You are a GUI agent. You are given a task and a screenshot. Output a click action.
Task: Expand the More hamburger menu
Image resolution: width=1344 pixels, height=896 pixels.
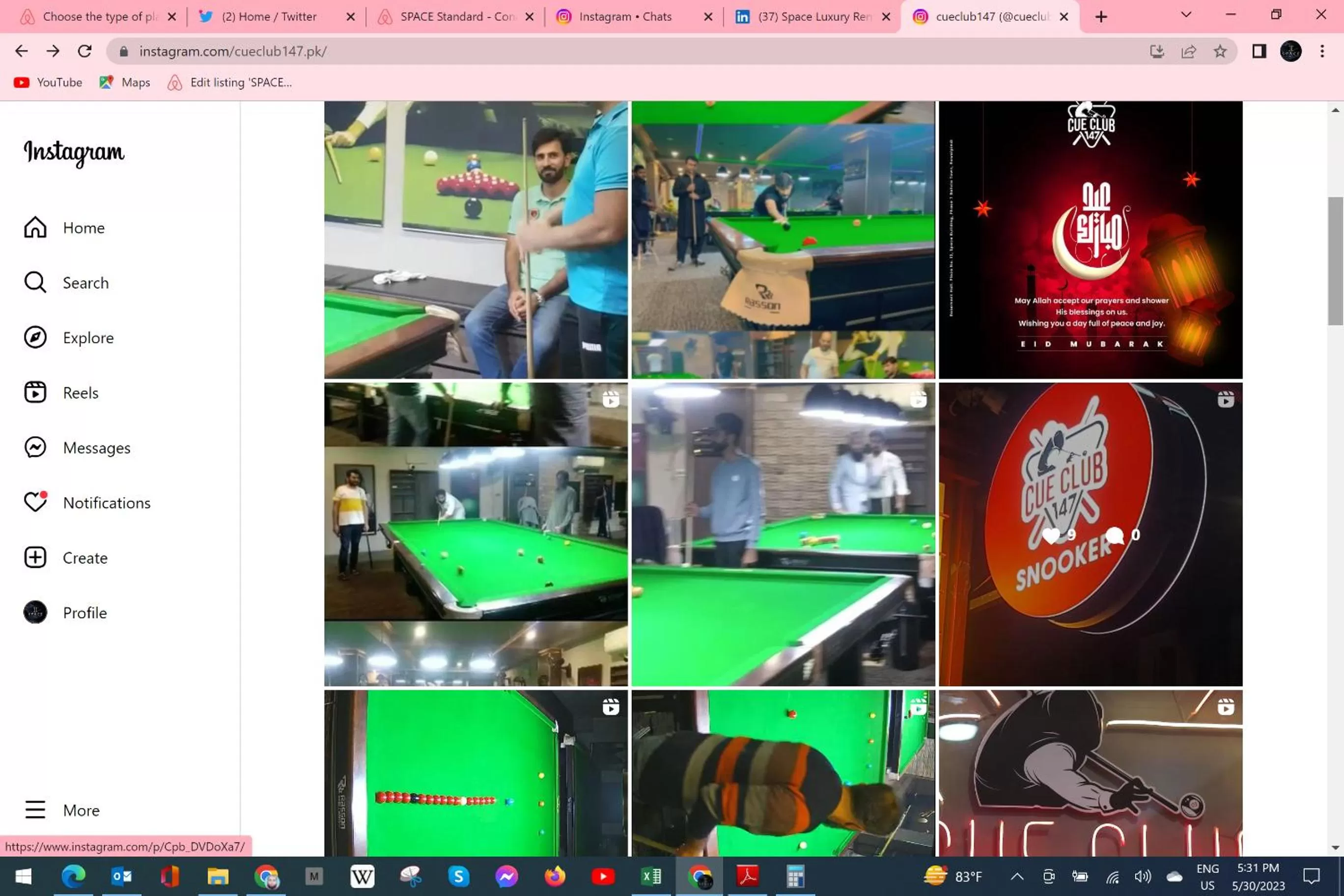click(x=35, y=810)
